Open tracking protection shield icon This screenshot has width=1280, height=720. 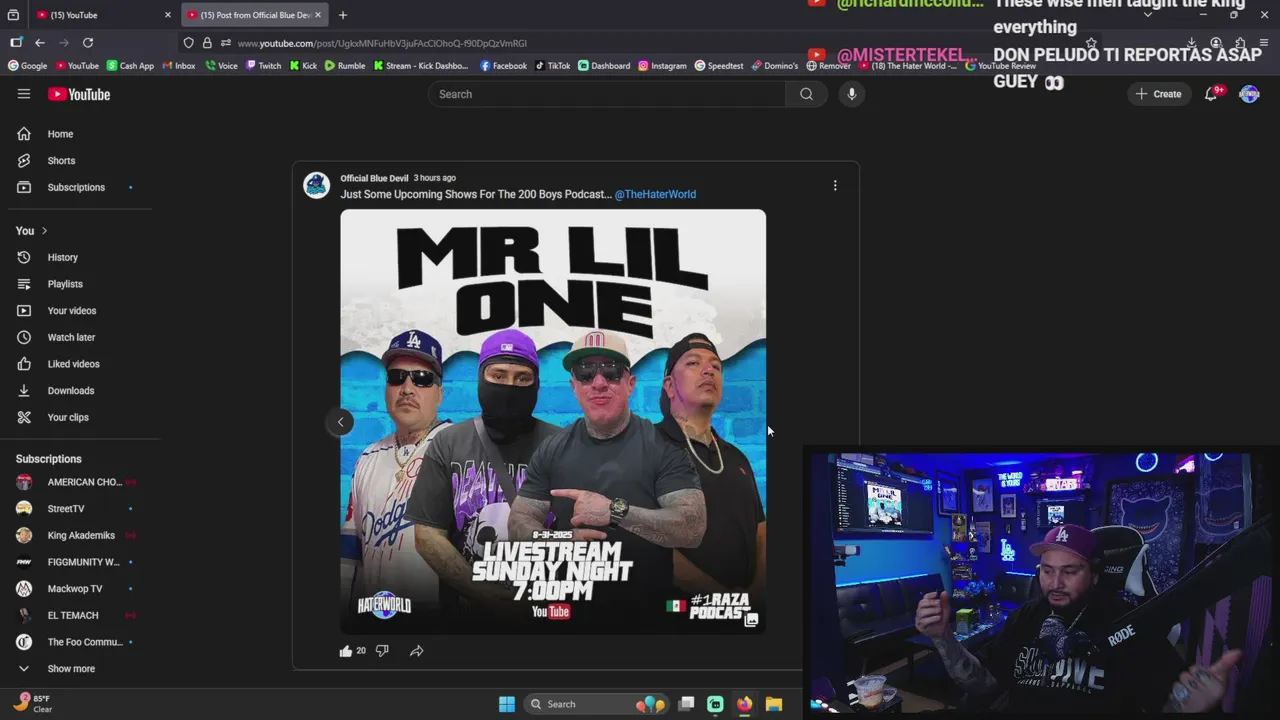click(188, 43)
